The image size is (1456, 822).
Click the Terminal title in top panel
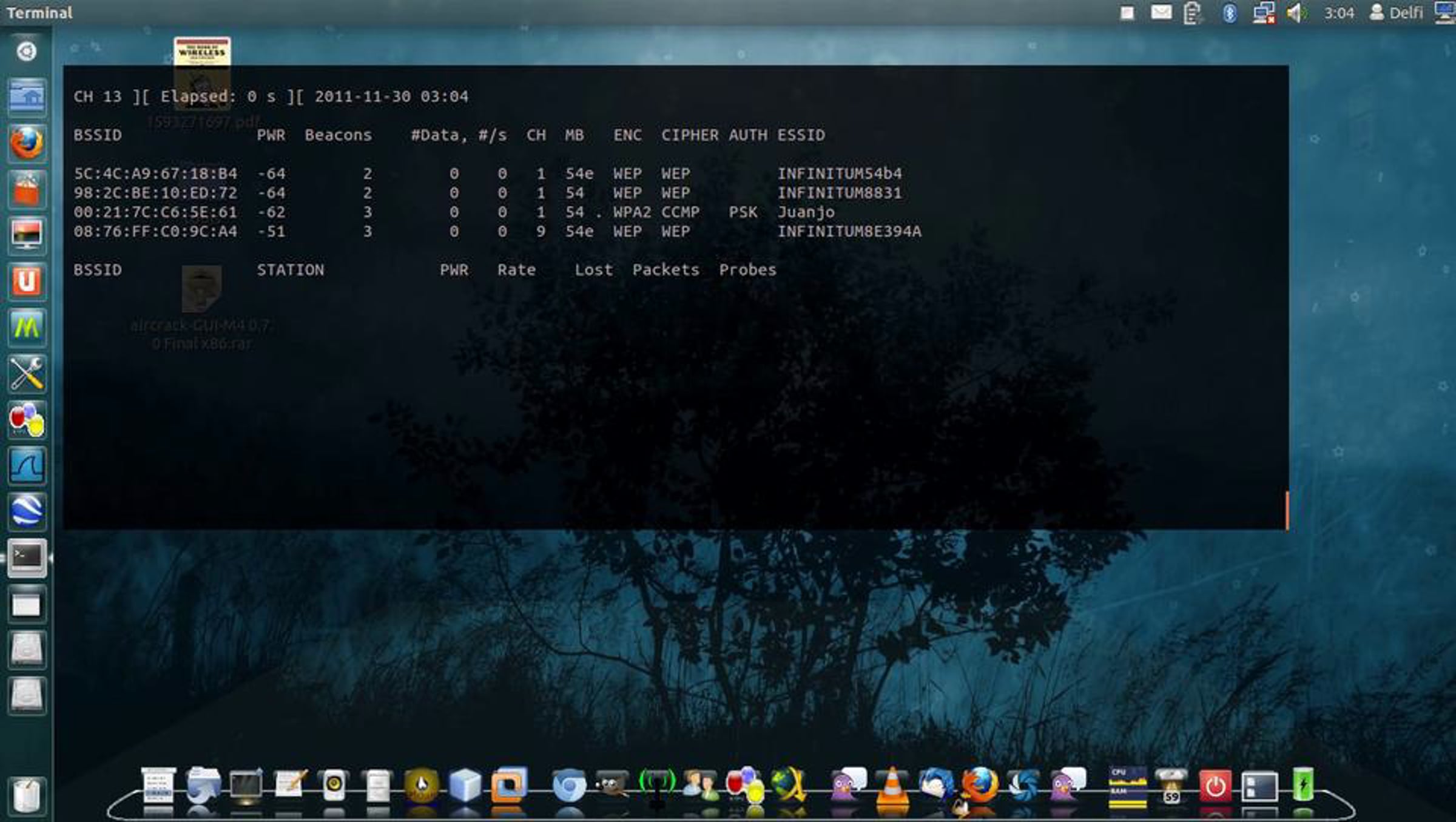(x=39, y=13)
